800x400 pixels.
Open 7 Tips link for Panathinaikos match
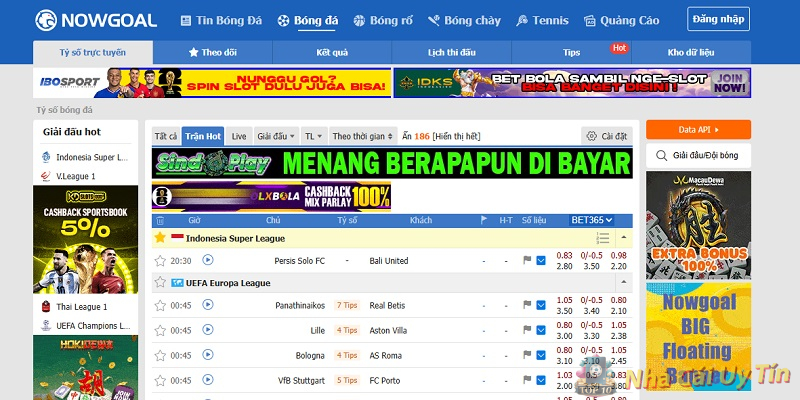tap(347, 305)
